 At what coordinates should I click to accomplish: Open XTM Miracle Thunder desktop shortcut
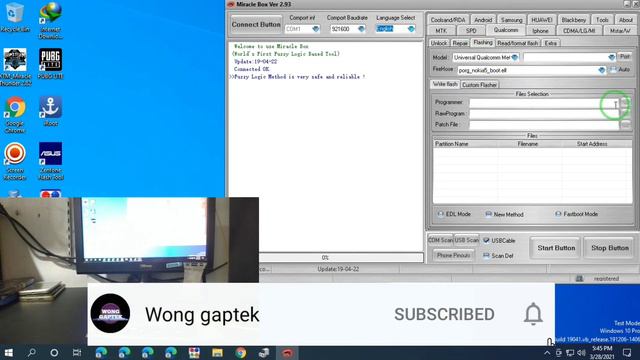pos(16,67)
